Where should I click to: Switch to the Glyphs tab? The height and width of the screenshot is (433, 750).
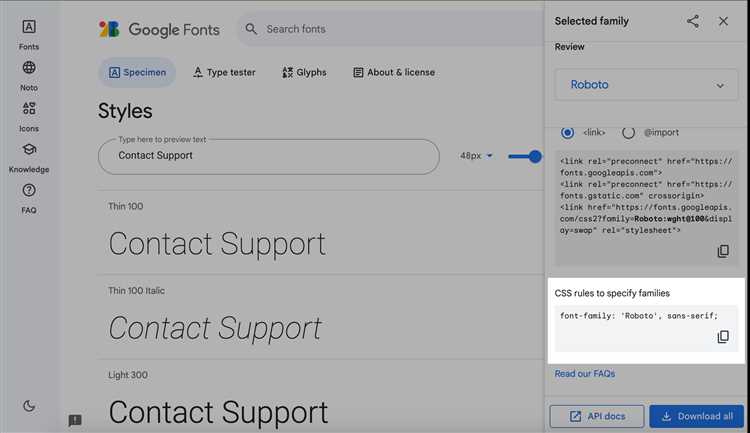click(x=304, y=72)
